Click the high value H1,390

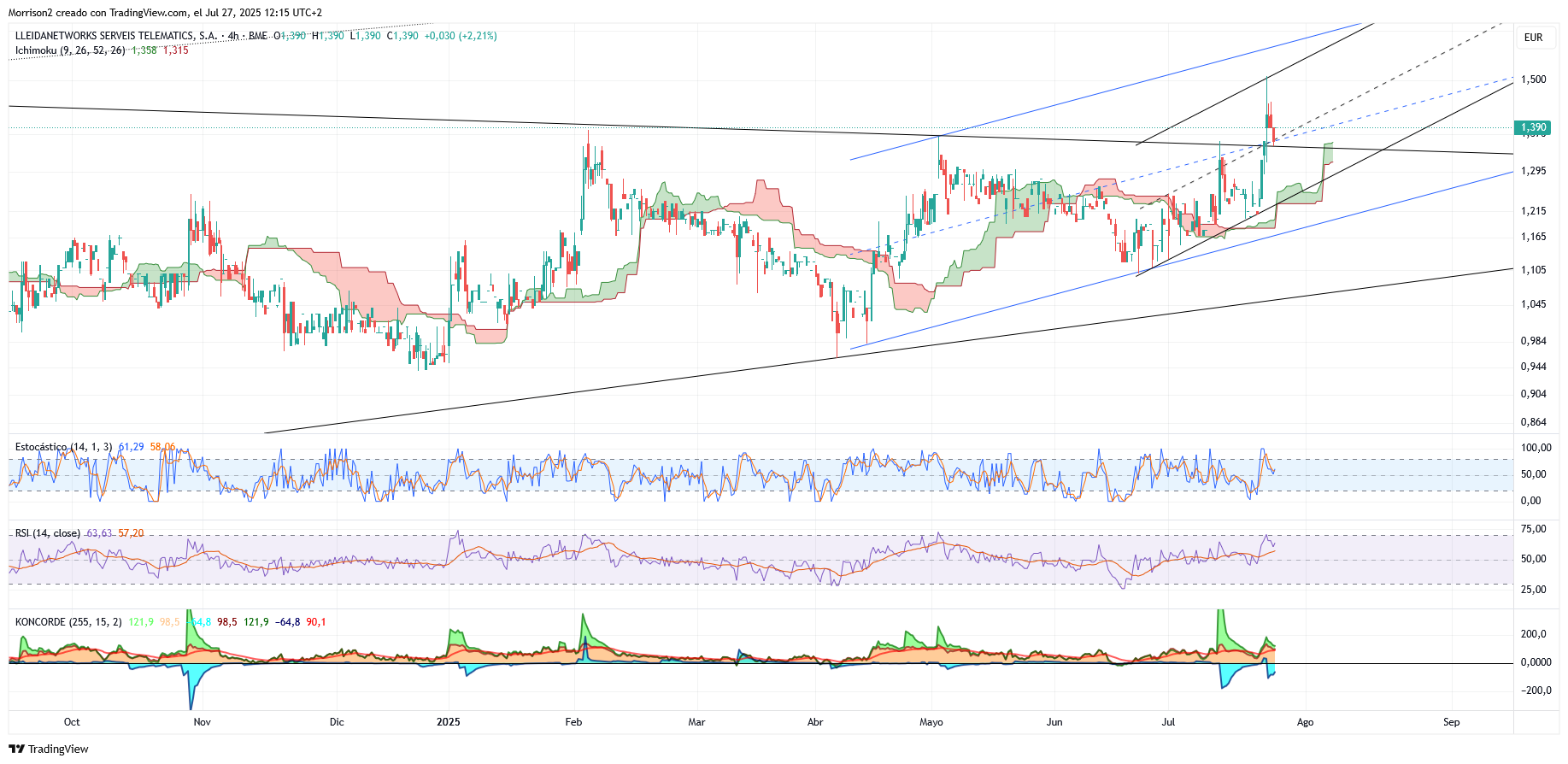328,36
